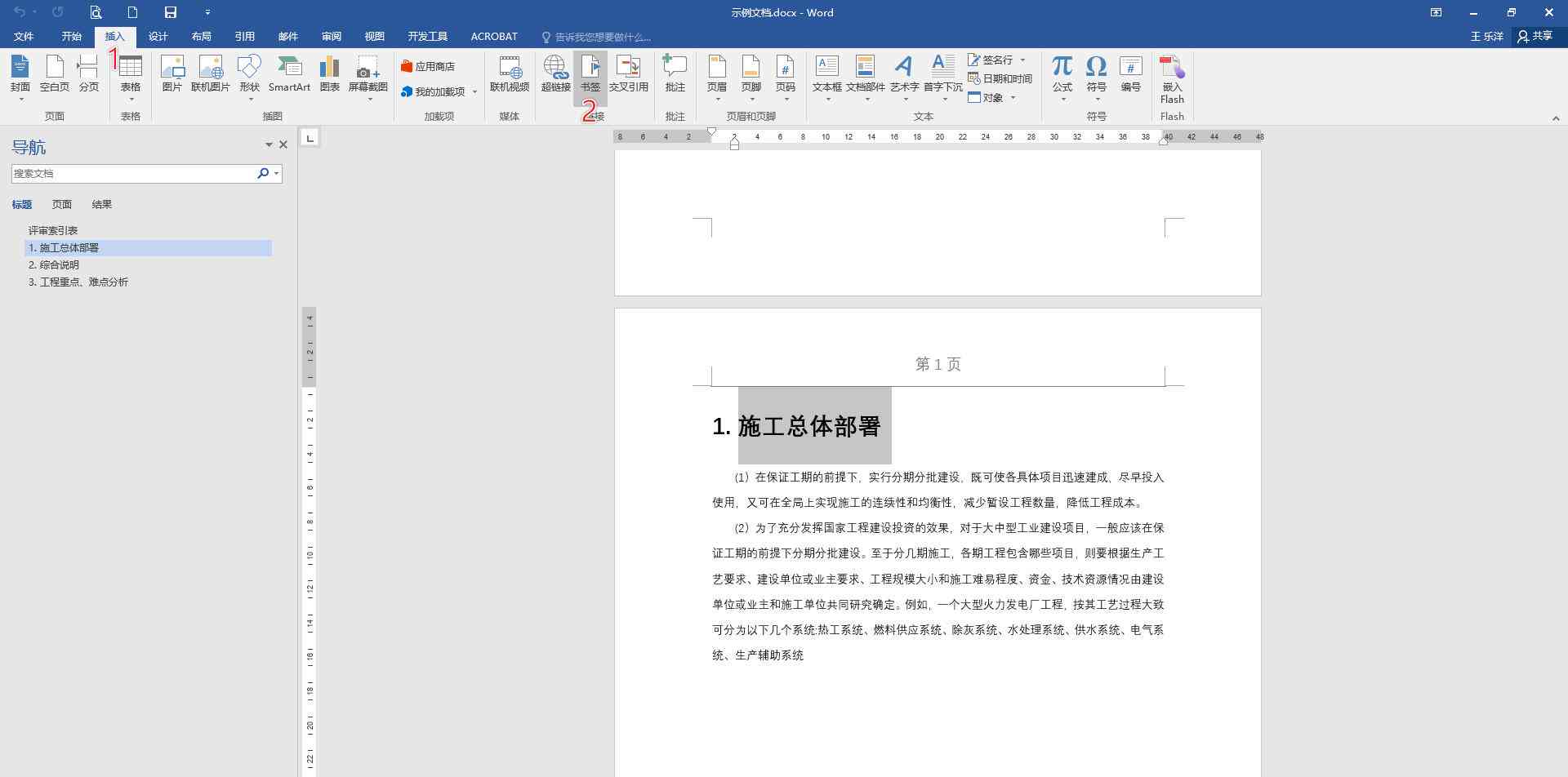Show the Results (结果) navigation tab
Viewport: 1568px width, 777px height.
point(102,204)
